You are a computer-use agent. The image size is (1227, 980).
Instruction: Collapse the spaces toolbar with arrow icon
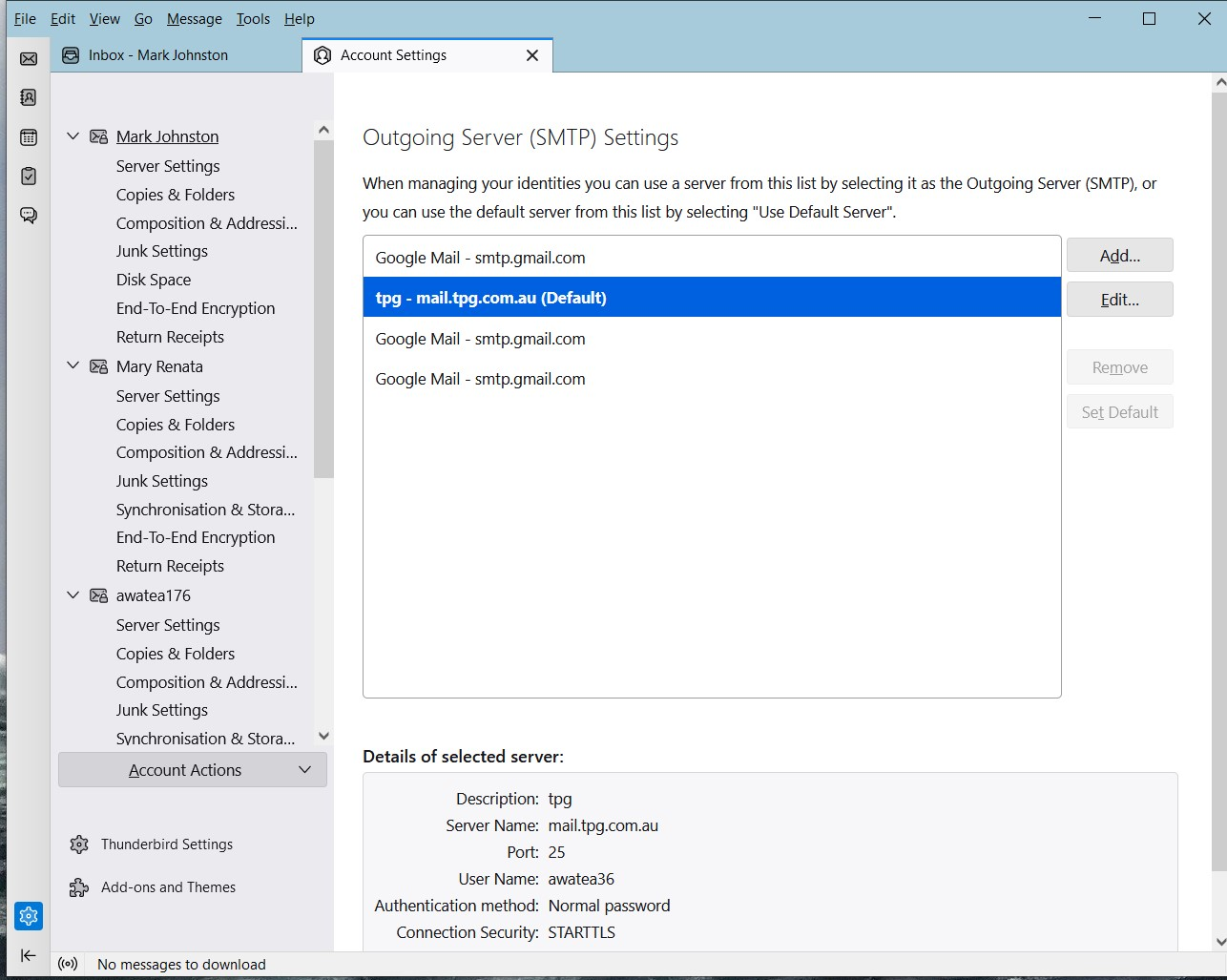pos(29,955)
